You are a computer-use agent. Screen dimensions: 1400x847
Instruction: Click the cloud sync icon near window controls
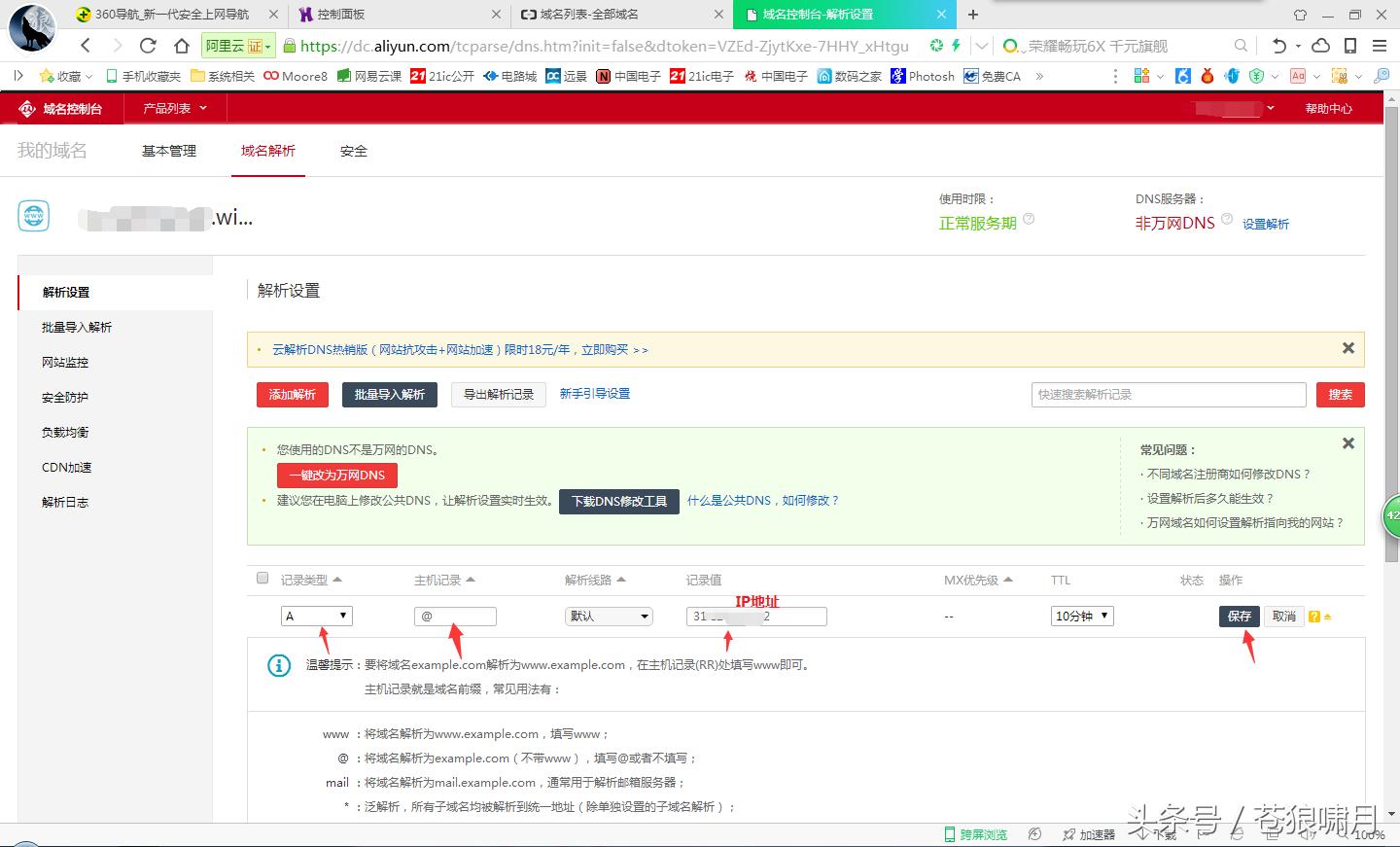1320,45
